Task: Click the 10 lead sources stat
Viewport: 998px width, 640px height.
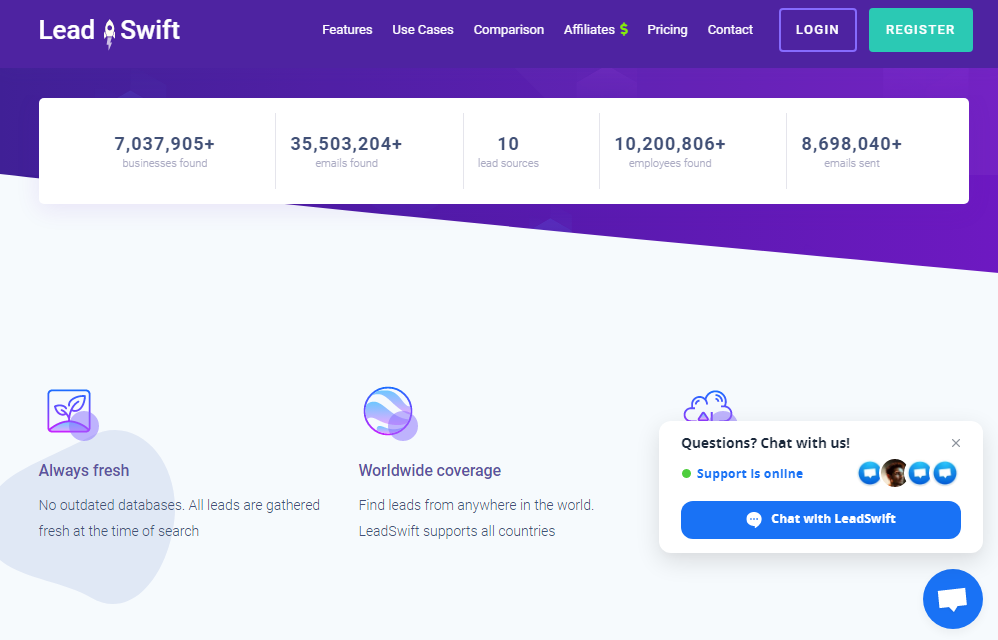Action: [x=508, y=151]
